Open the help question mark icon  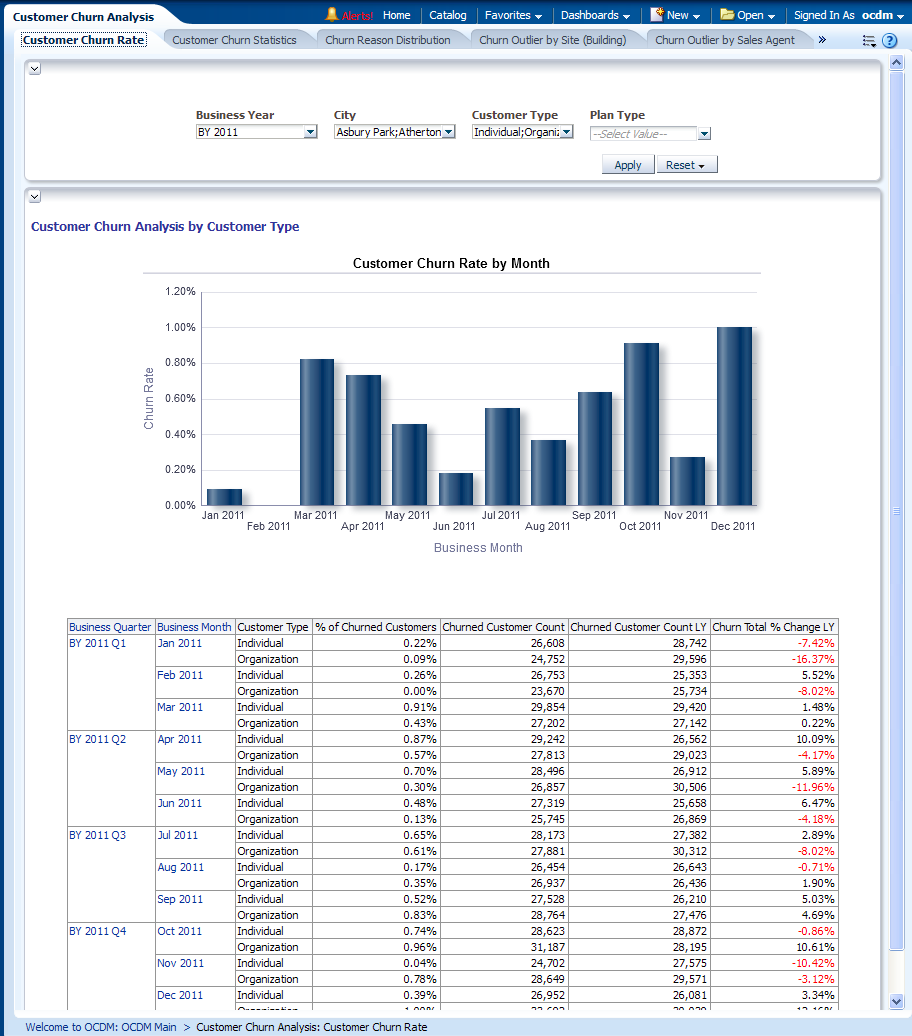pos(889,41)
